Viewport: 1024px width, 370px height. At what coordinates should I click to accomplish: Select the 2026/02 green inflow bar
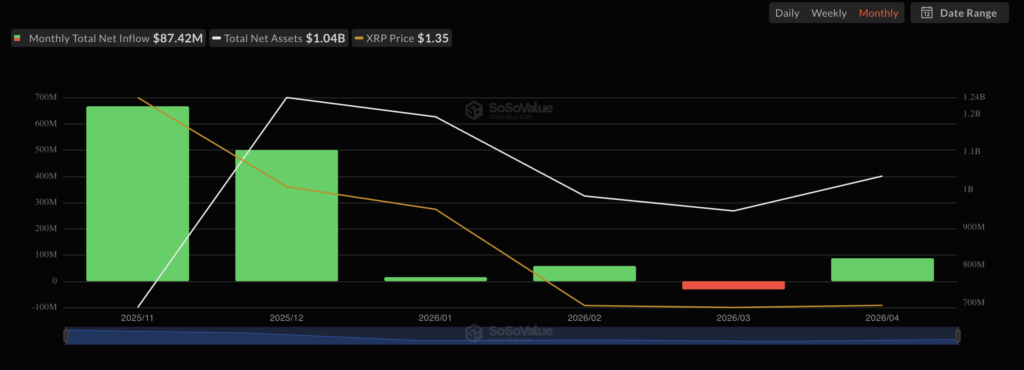pos(584,273)
